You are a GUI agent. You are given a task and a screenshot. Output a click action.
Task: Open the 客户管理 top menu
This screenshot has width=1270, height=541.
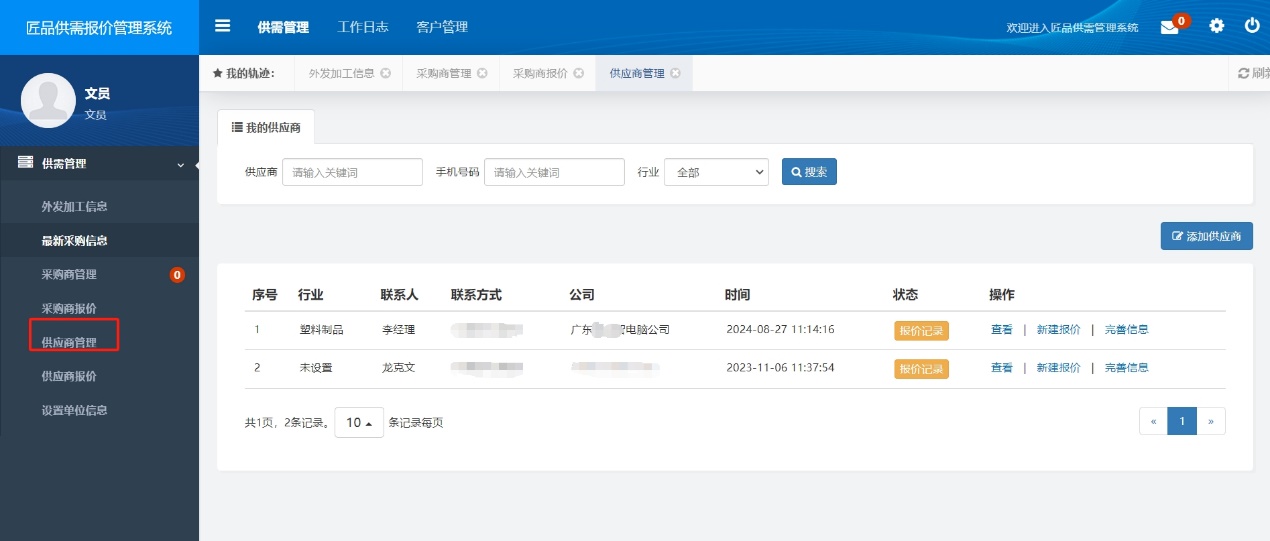click(x=442, y=27)
